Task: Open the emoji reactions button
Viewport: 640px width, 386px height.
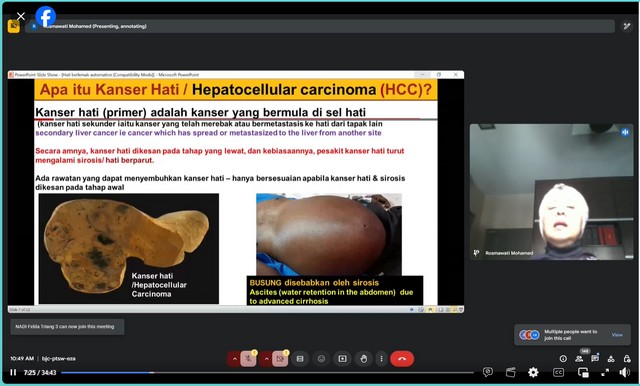Action: pyautogui.click(x=321, y=359)
